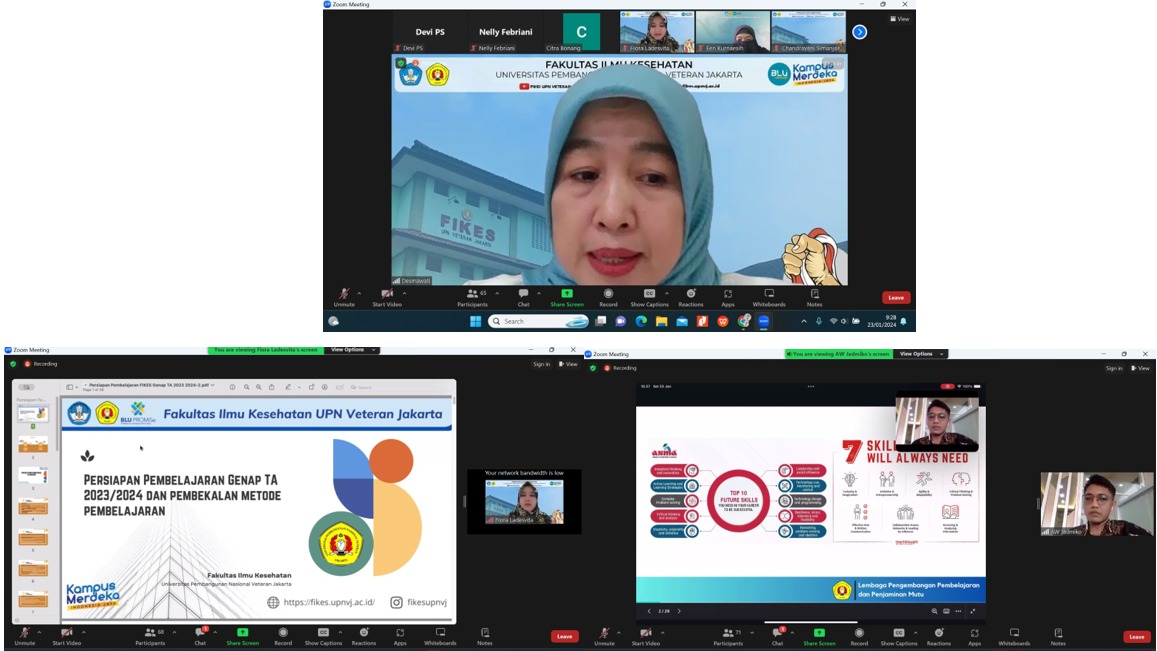Screen dimensions: 1157x651
Task: Click Share Screen in the 65-participant Zoom window
Action: (x=566, y=297)
